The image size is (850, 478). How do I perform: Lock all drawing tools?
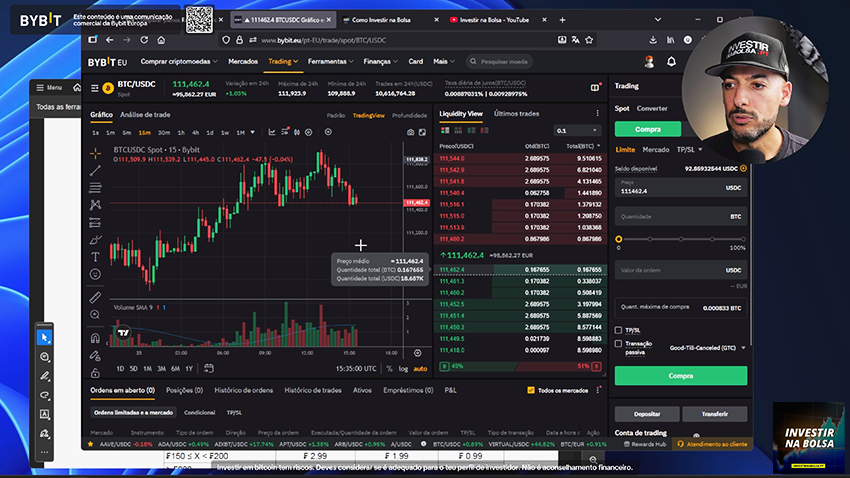point(95,373)
